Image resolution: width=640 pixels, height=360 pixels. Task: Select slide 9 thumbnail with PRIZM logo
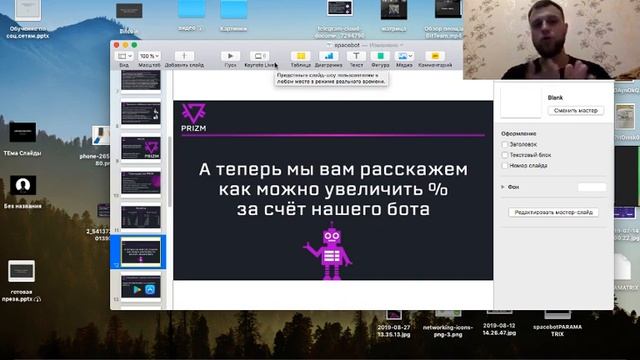[x=141, y=147]
